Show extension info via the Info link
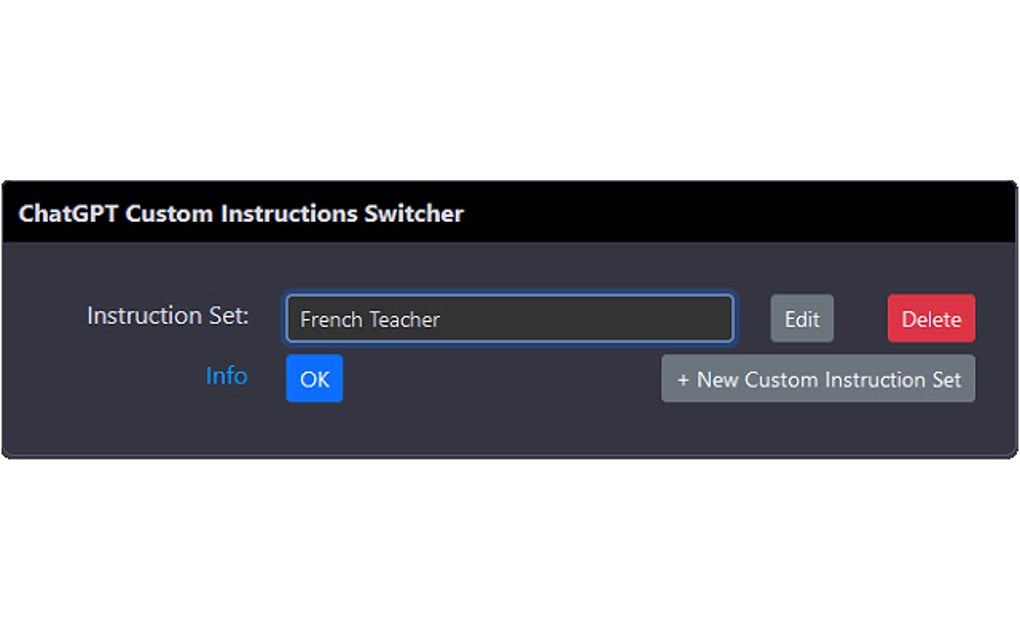The height and width of the screenshot is (638, 1020). (226, 376)
